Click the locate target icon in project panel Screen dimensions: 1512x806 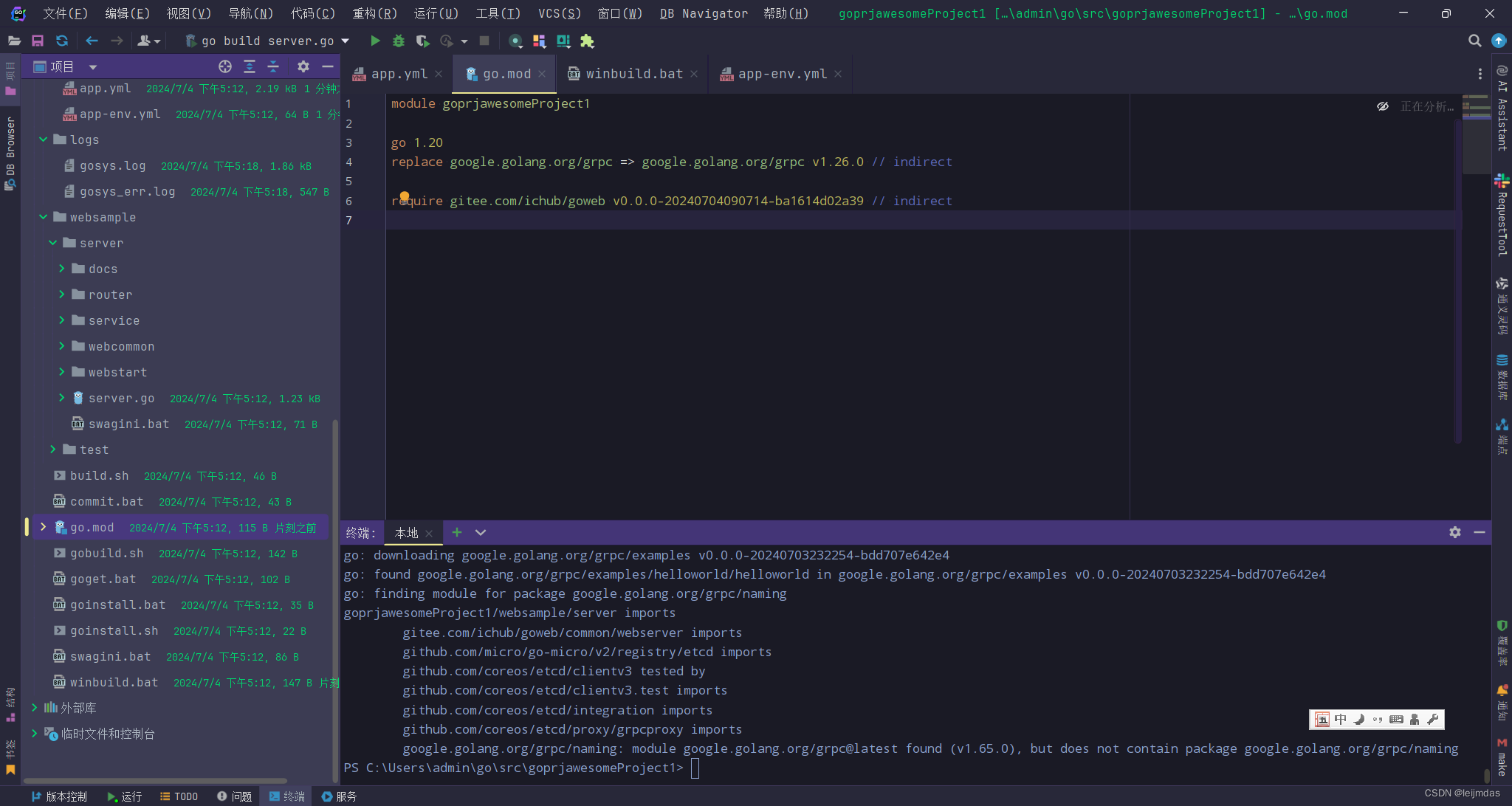[225, 66]
